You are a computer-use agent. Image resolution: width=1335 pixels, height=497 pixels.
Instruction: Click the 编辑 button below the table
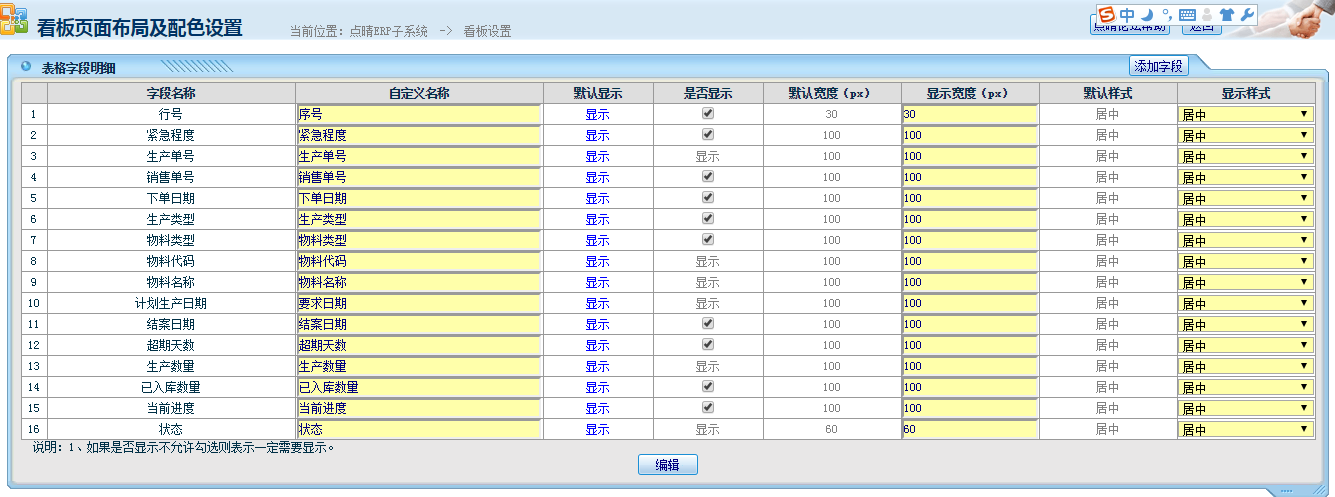[x=667, y=465]
